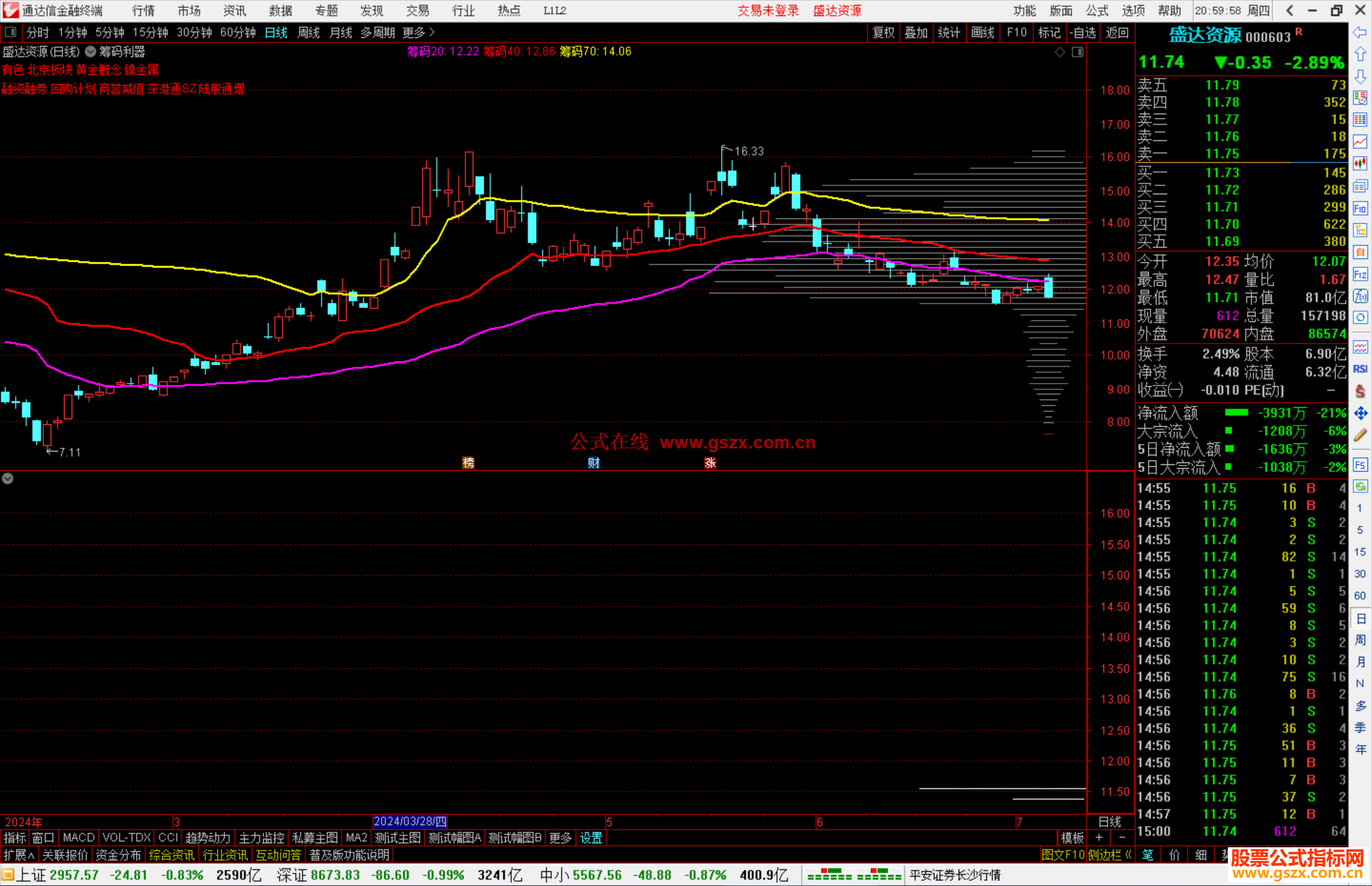This screenshot has width=1372, height=886.
Task: Open the F10 info sidebar icon
Action: [1360, 208]
